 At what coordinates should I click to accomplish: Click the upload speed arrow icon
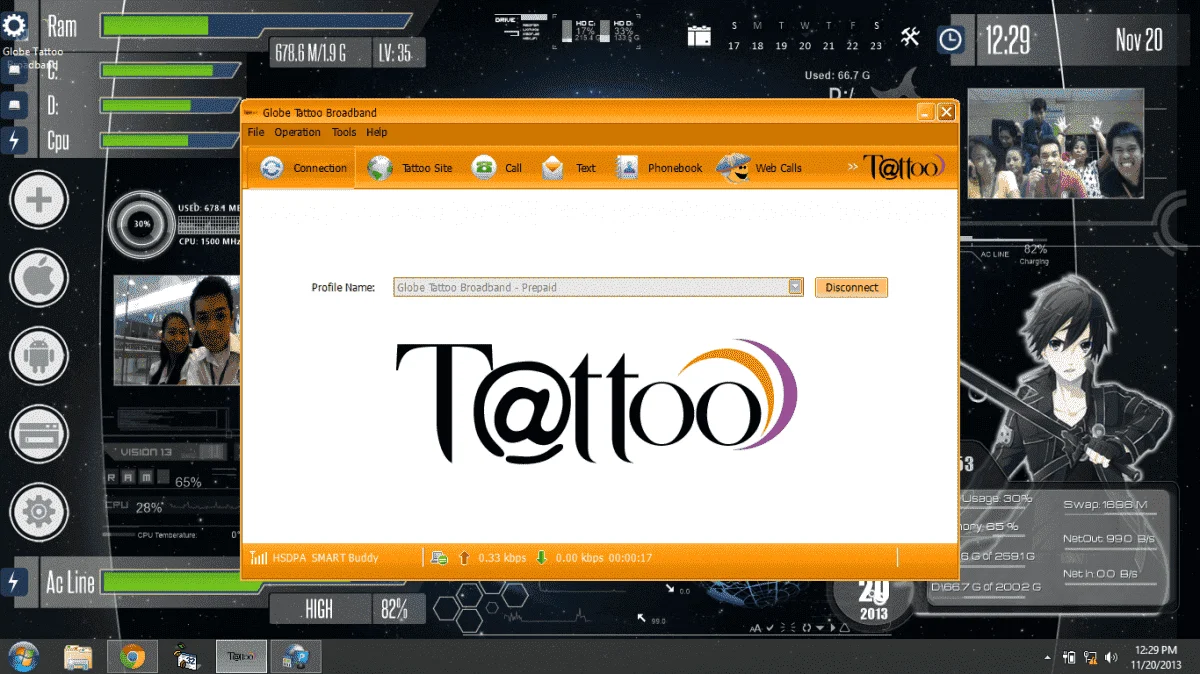tap(464, 558)
